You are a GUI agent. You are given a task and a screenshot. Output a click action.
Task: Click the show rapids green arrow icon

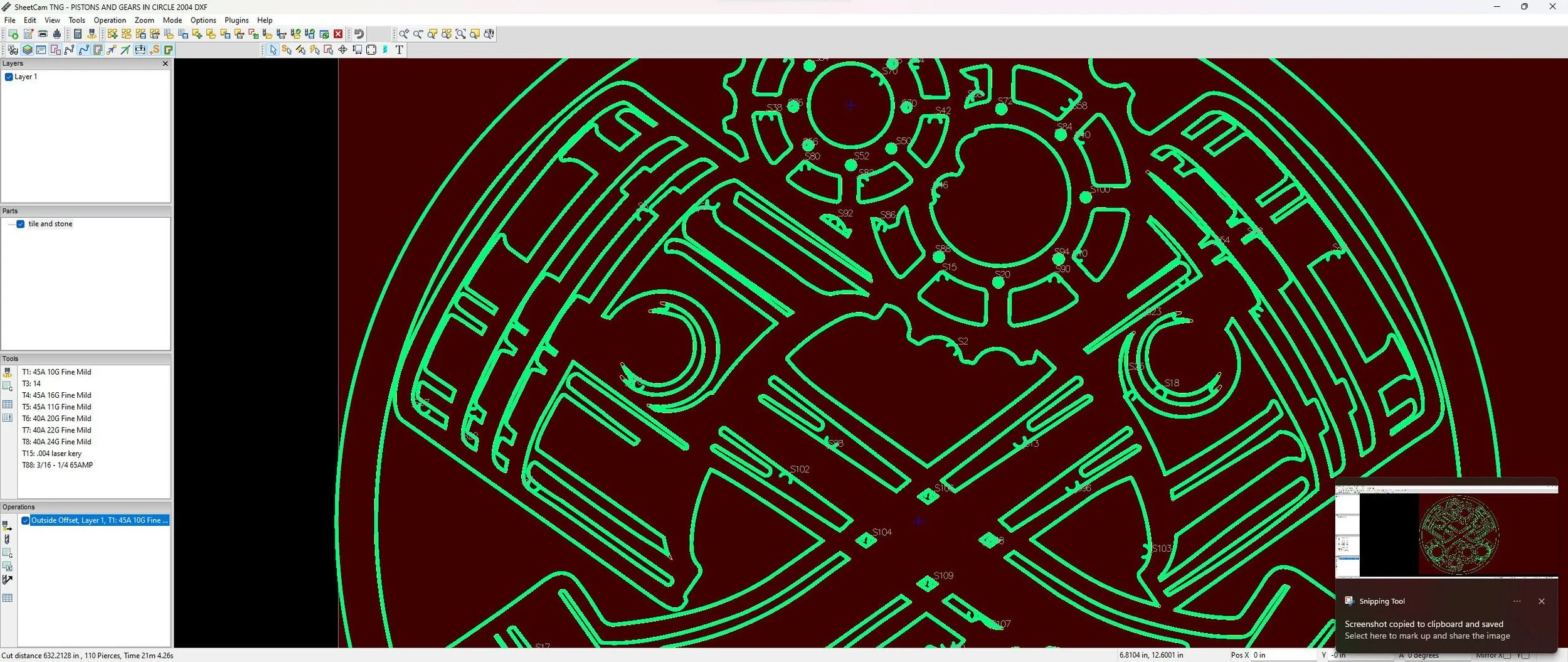click(125, 50)
